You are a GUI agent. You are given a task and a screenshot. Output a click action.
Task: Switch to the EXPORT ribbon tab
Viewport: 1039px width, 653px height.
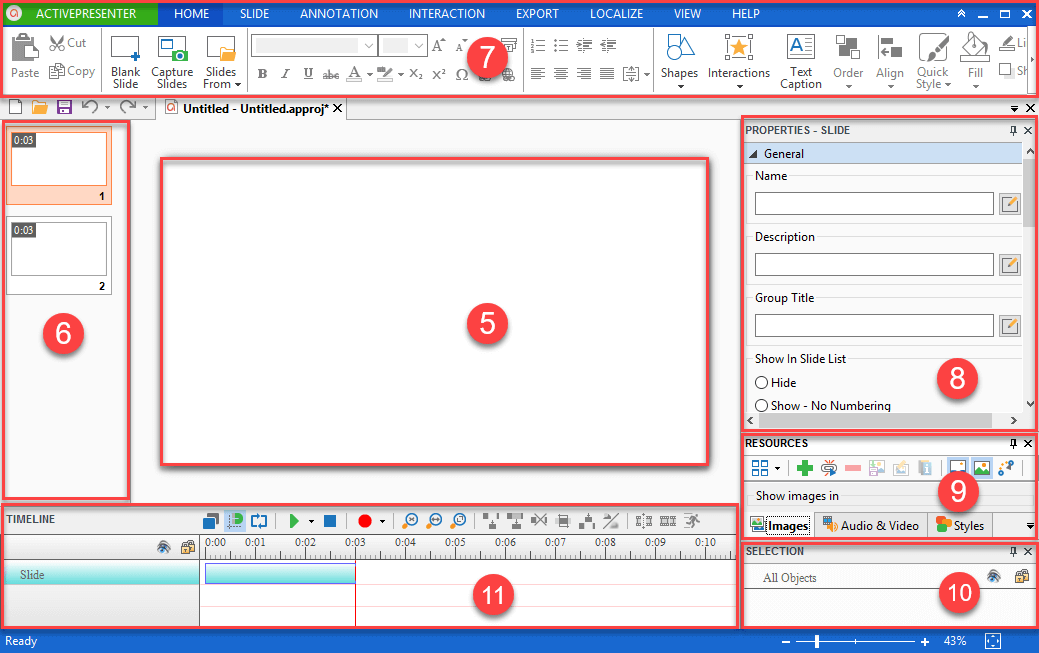pyautogui.click(x=537, y=13)
